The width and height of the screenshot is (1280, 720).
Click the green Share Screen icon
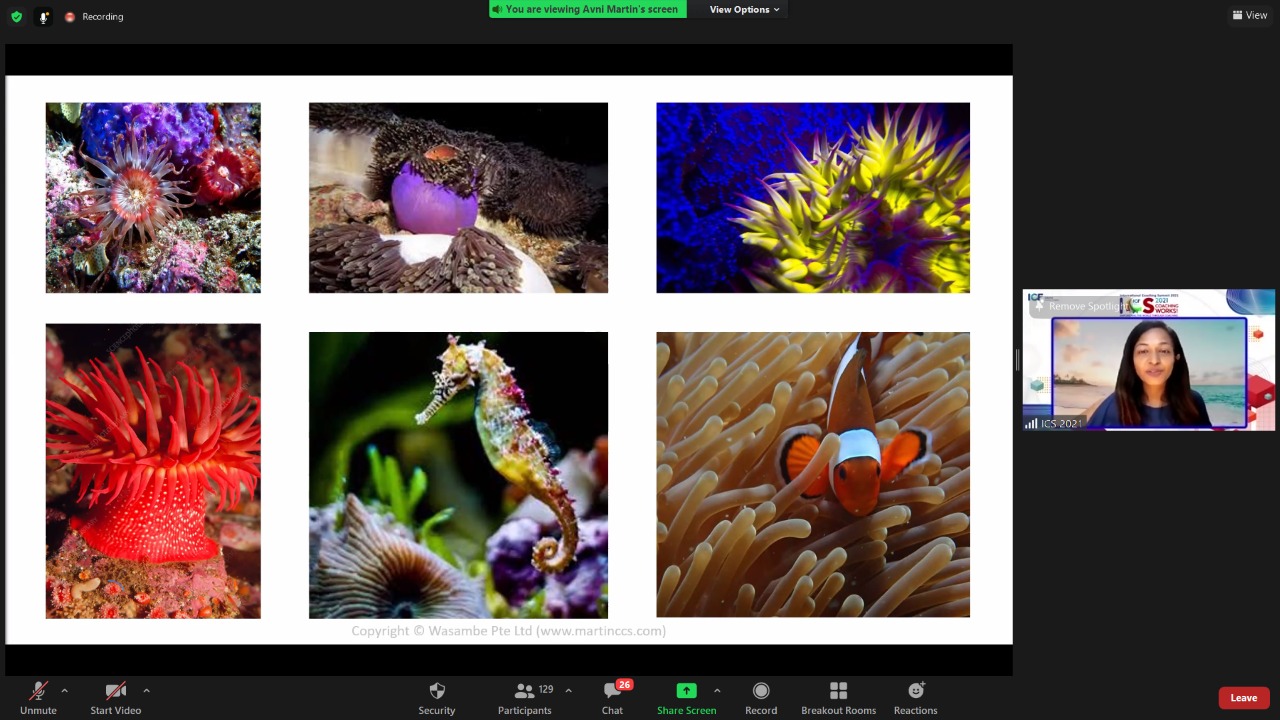686,691
